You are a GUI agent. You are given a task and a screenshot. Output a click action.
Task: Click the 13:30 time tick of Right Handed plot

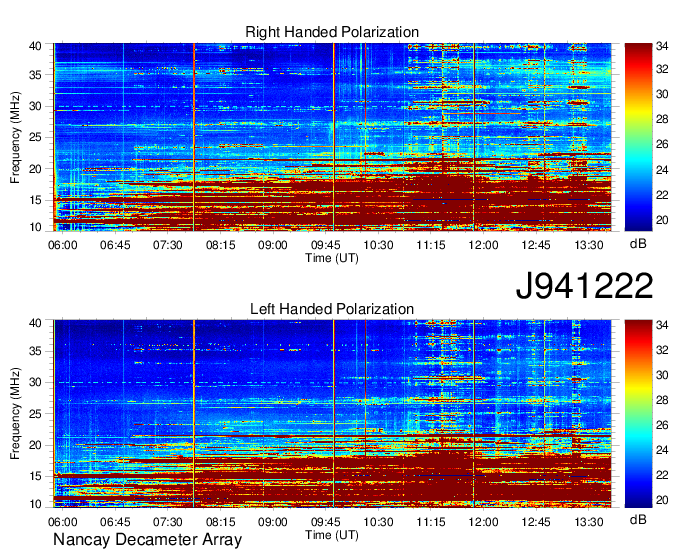coord(588,245)
